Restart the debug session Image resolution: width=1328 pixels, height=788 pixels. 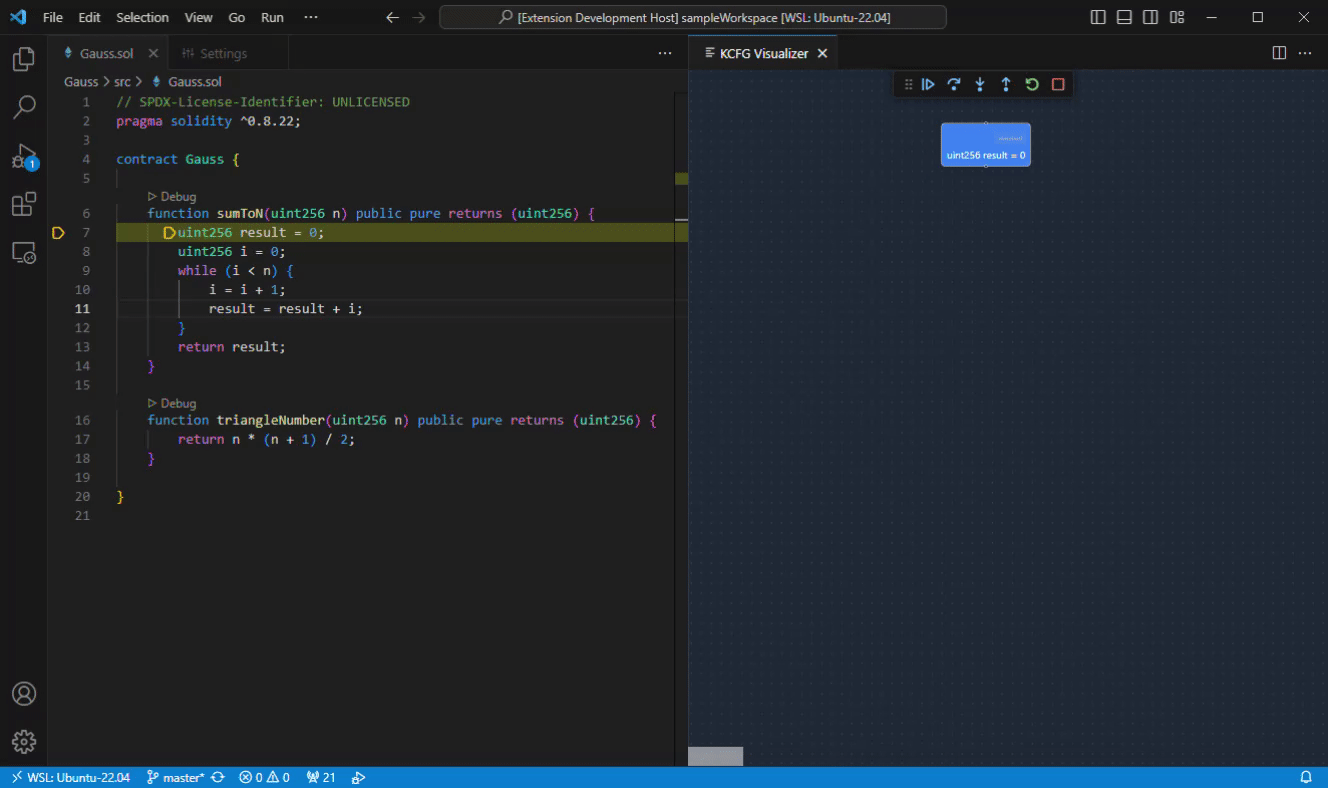tap(1032, 85)
